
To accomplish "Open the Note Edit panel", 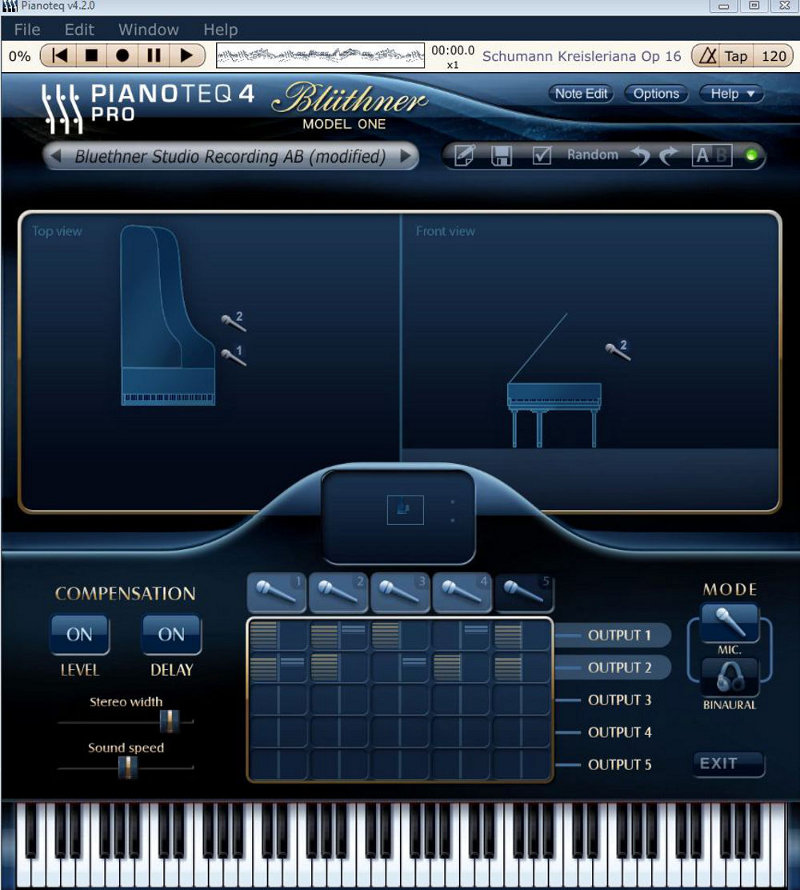I will [x=581, y=94].
